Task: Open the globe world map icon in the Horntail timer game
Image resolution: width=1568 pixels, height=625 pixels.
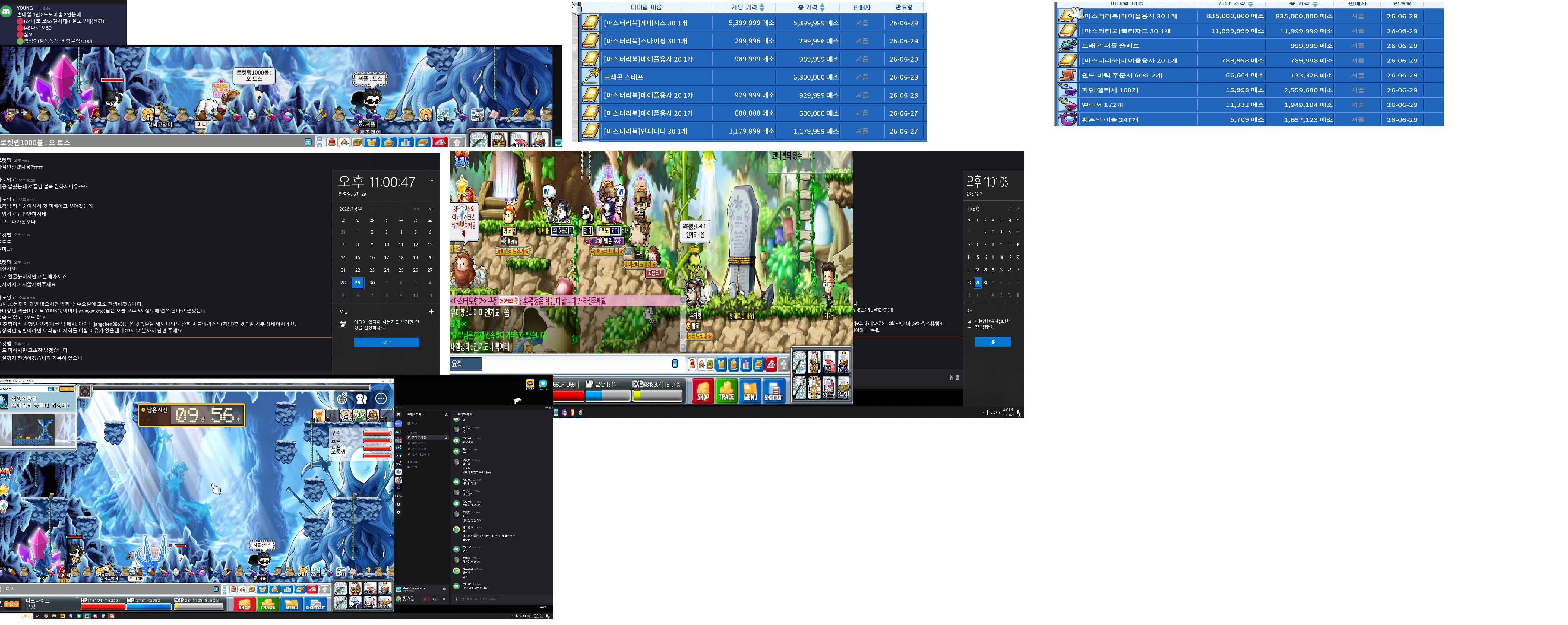Action: (343, 398)
